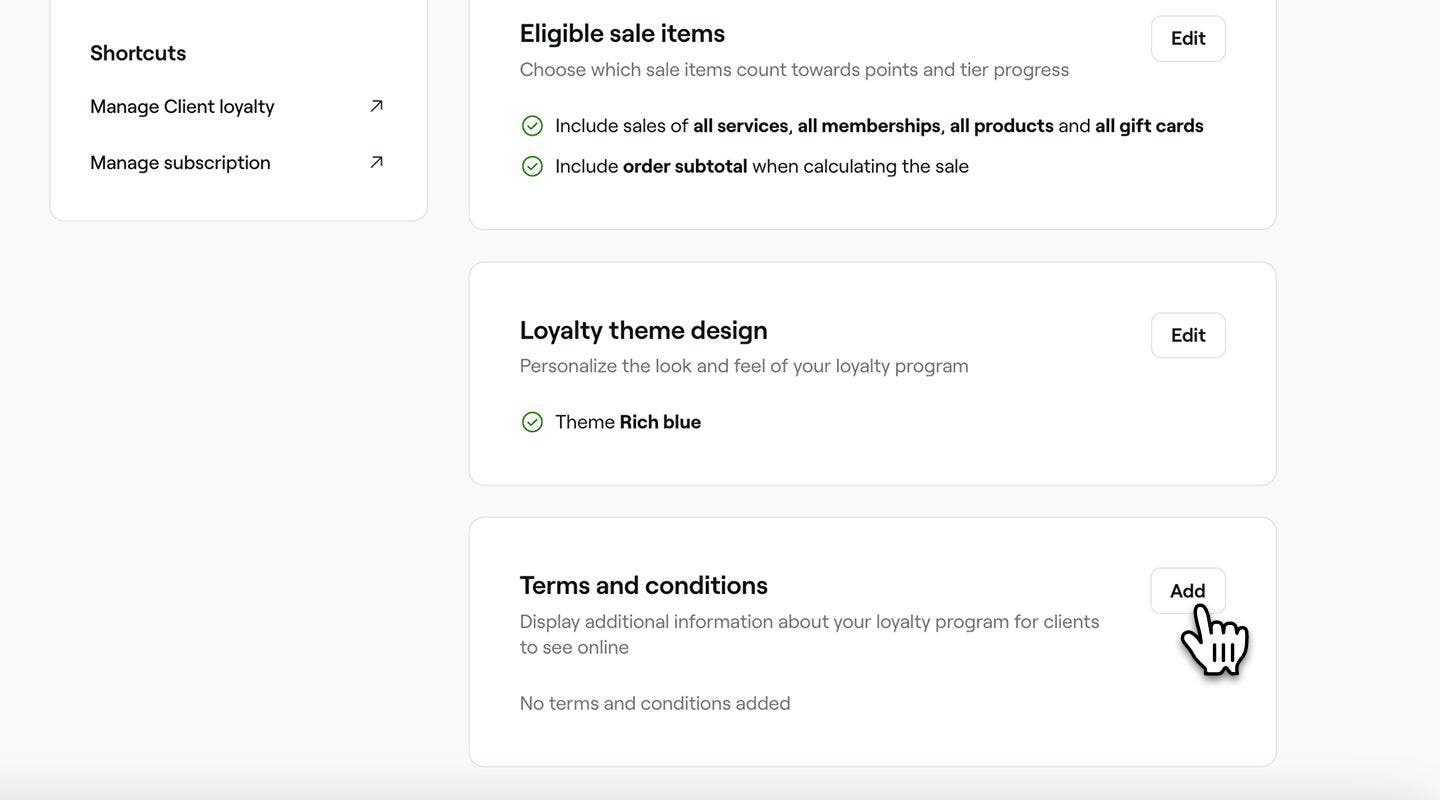The width and height of the screenshot is (1440, 800).
Task: Add terms and conditions
Action: coord(1188,591)
